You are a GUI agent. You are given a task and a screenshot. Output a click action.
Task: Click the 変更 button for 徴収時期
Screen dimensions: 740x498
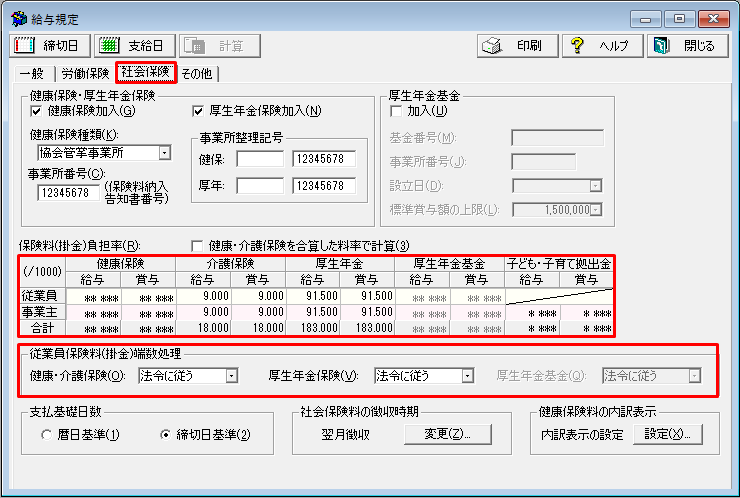[447, 434]
